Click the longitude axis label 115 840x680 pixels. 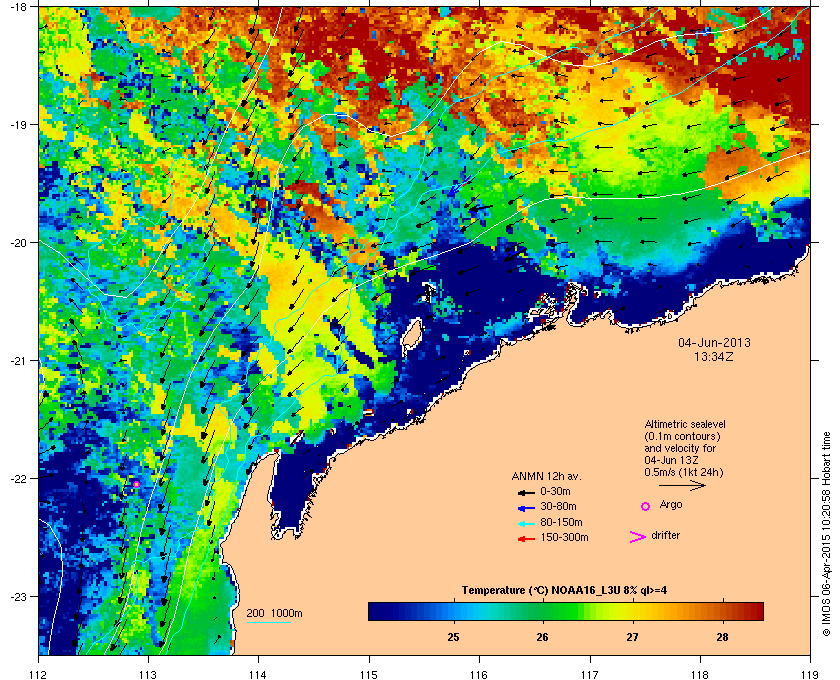[x=369, y=675]
